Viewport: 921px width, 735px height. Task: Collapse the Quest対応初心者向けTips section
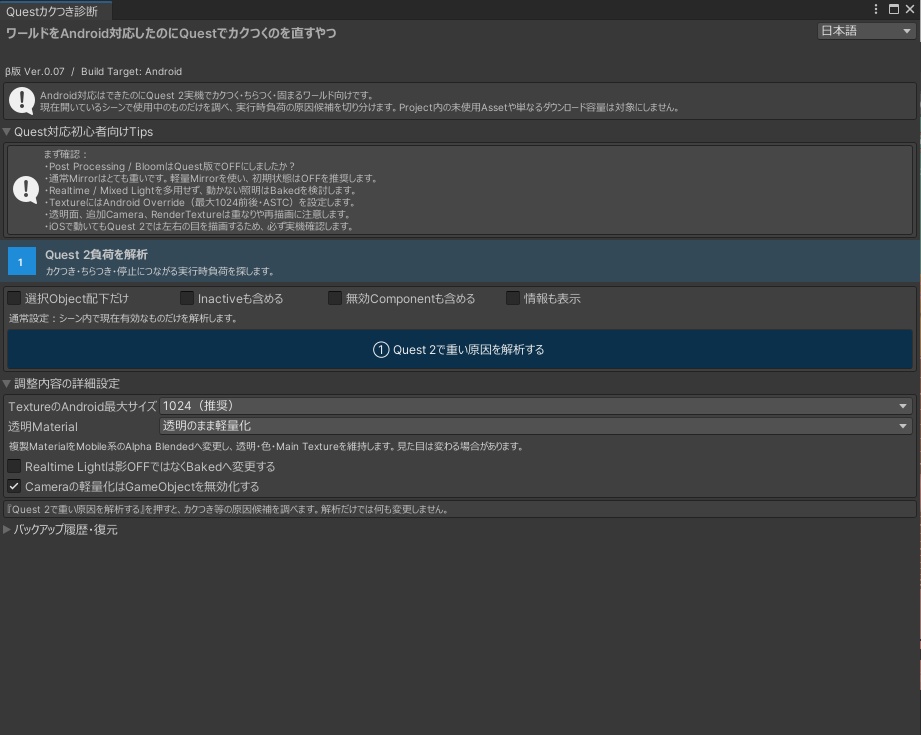tap(7, 132)
